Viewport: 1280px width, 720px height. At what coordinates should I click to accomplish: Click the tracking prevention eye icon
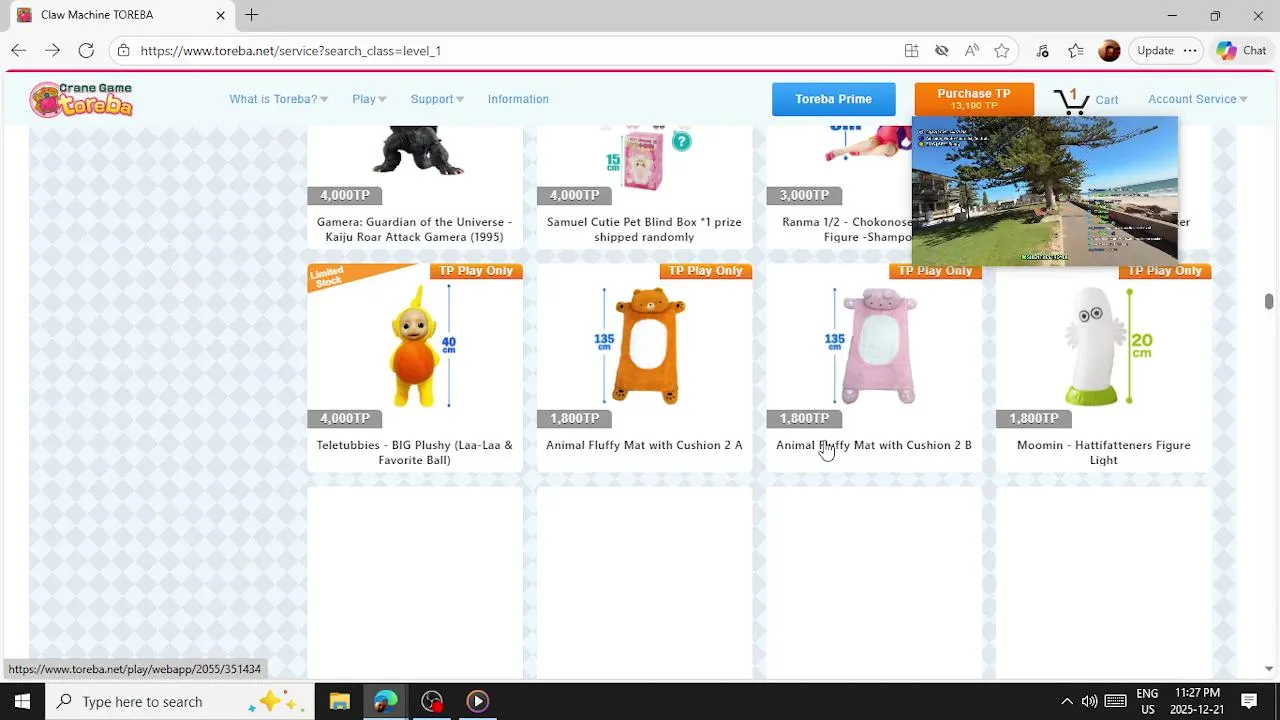[x=941, y=50]
